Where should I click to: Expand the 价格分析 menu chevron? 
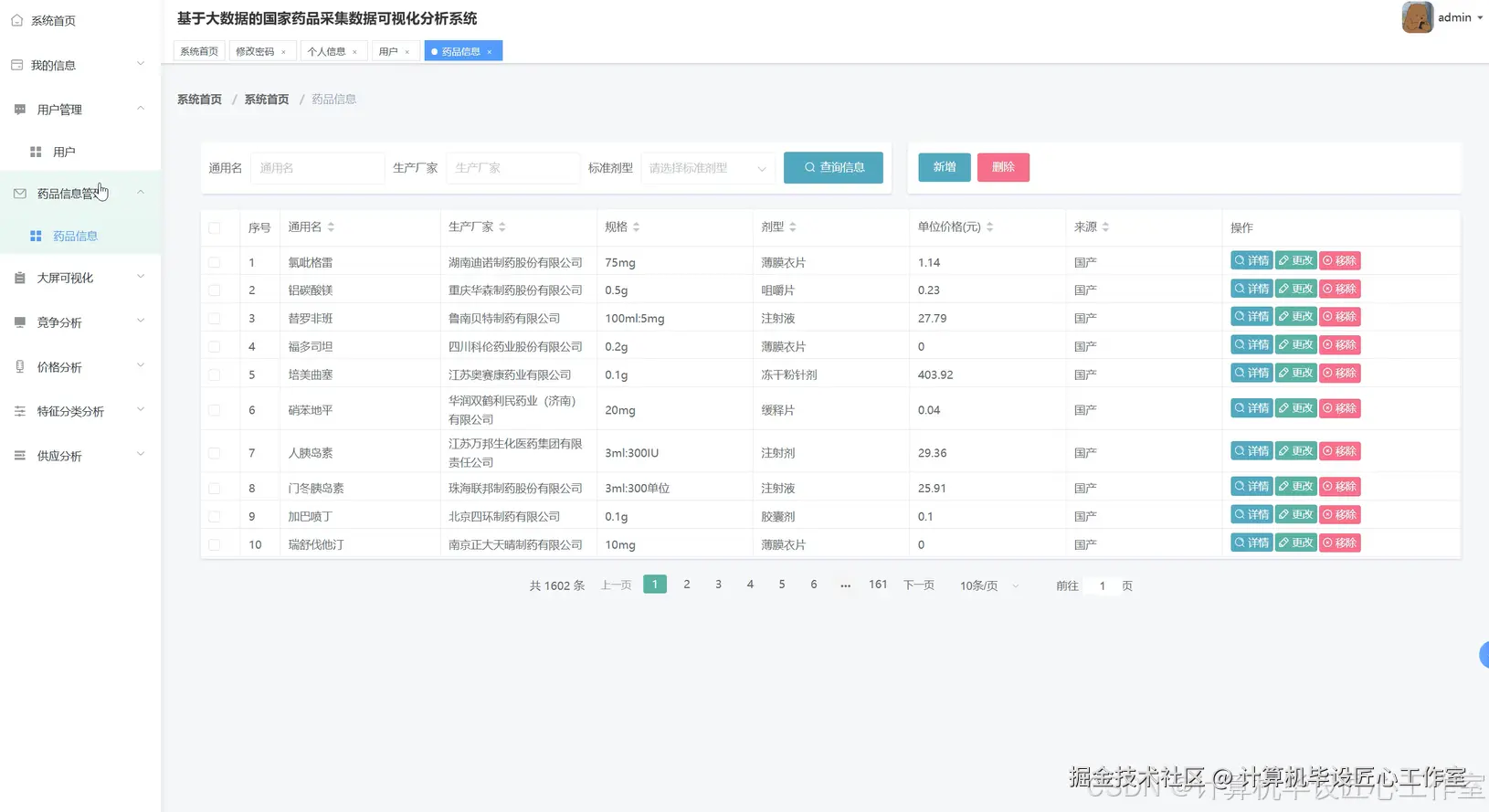click(x=141, y=365)
